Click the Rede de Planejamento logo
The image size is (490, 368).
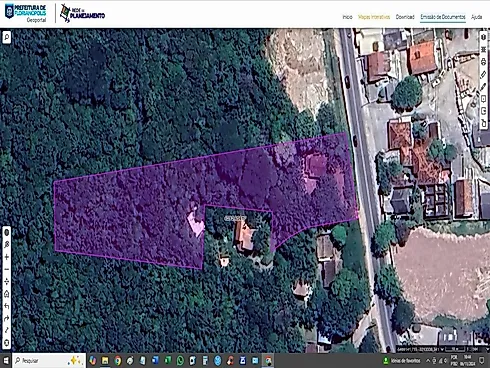pyautogui.click(x=82, y=14)
